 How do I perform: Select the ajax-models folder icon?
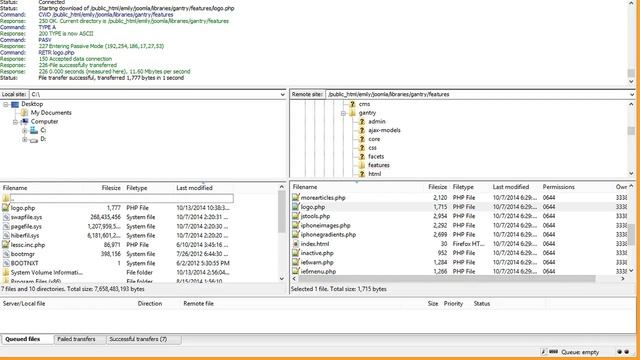click(362, 130)
